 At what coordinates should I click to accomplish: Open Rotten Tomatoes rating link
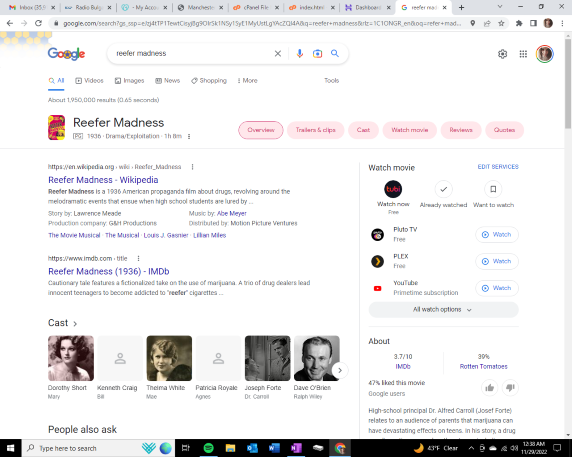coord(483,367)
